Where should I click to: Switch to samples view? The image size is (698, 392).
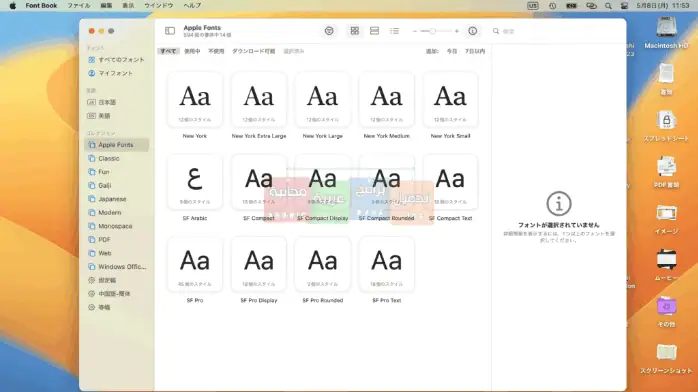point(374,31)
